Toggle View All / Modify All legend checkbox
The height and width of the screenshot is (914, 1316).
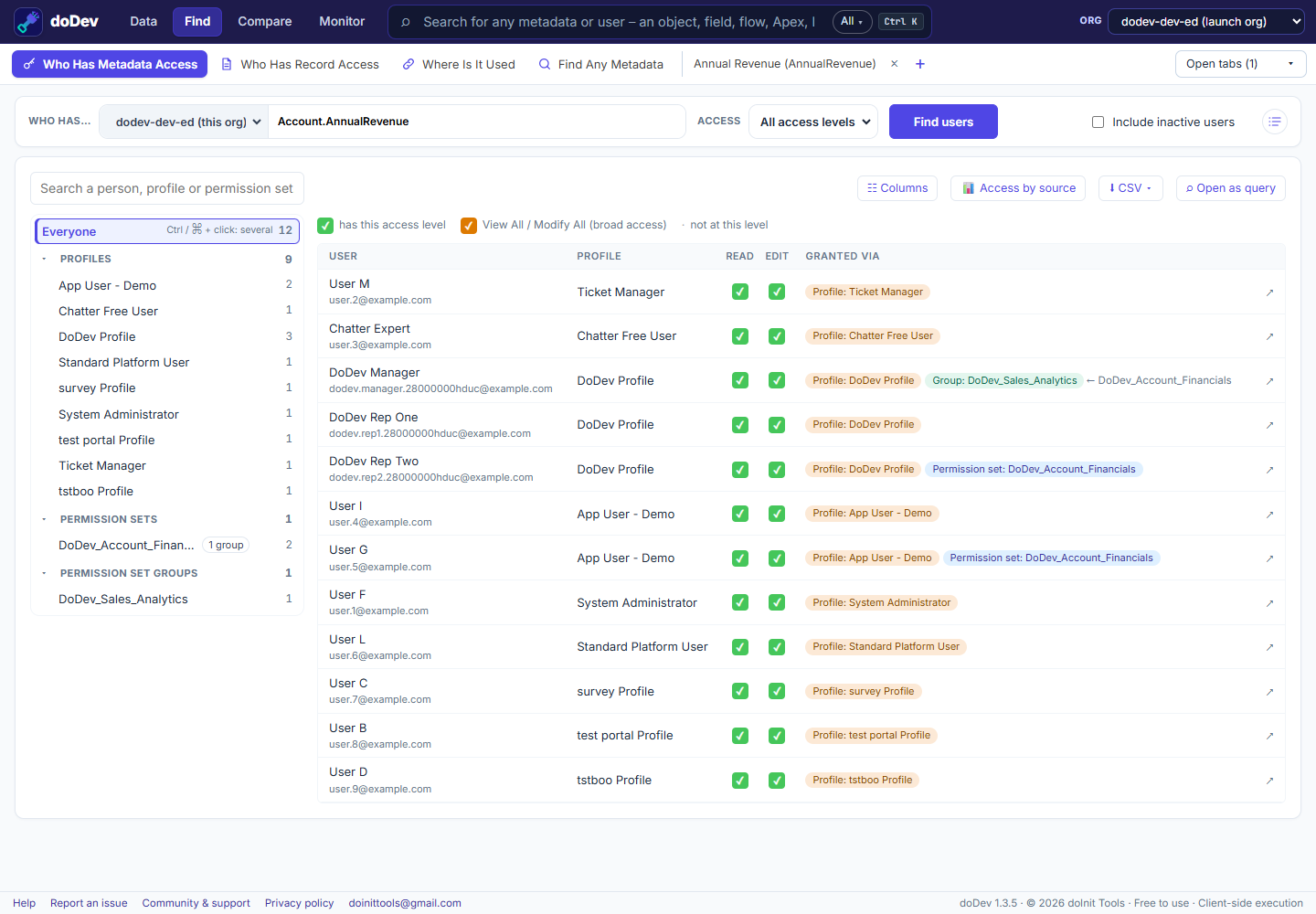[469, 225]
